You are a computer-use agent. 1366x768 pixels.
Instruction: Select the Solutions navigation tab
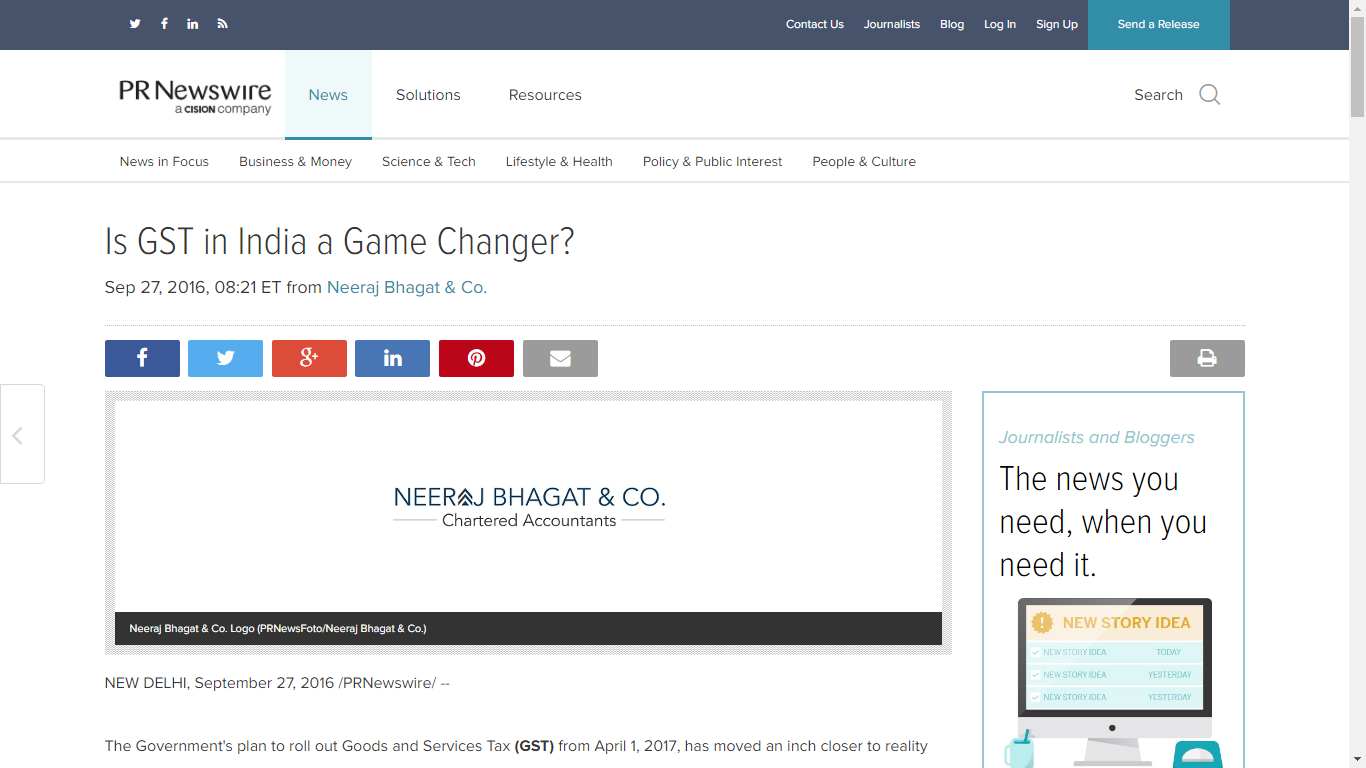pos(428,95)
